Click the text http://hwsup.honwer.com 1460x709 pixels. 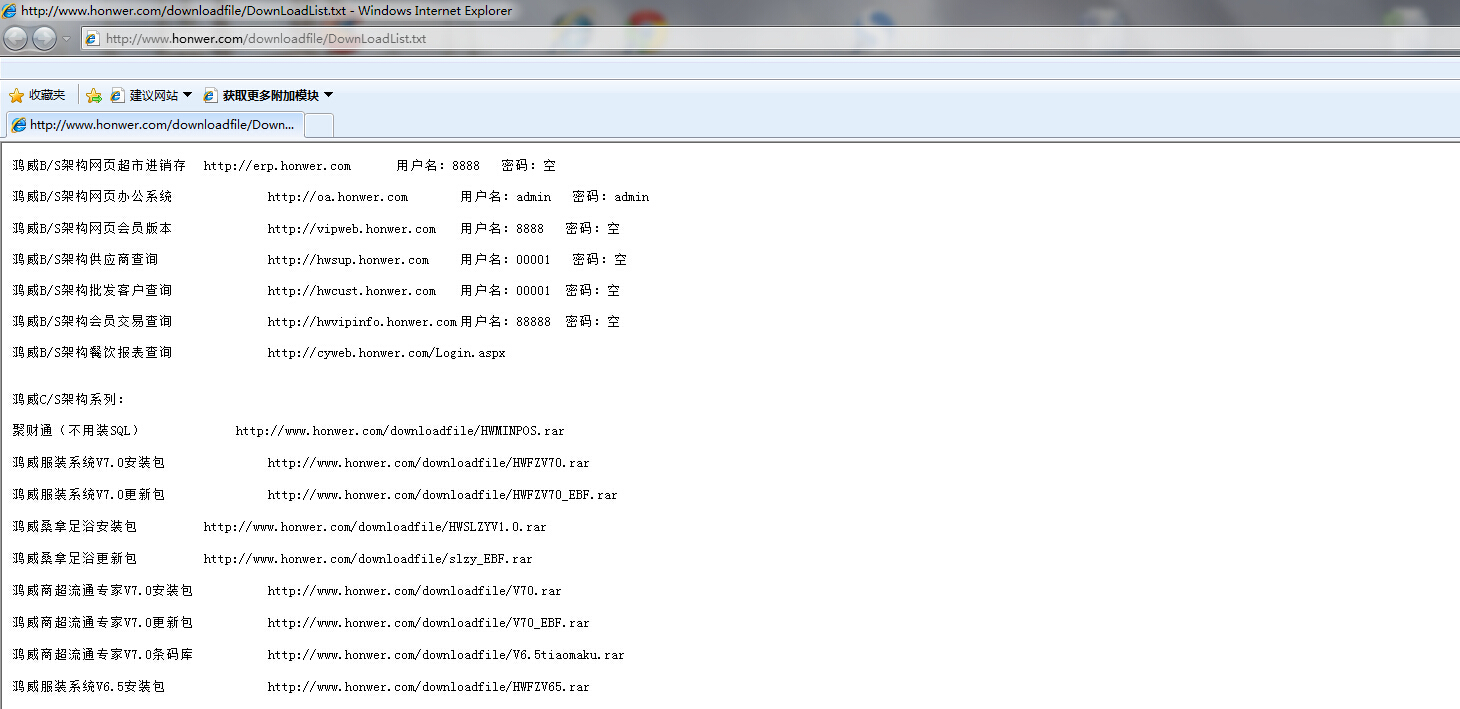pos(348,260)
